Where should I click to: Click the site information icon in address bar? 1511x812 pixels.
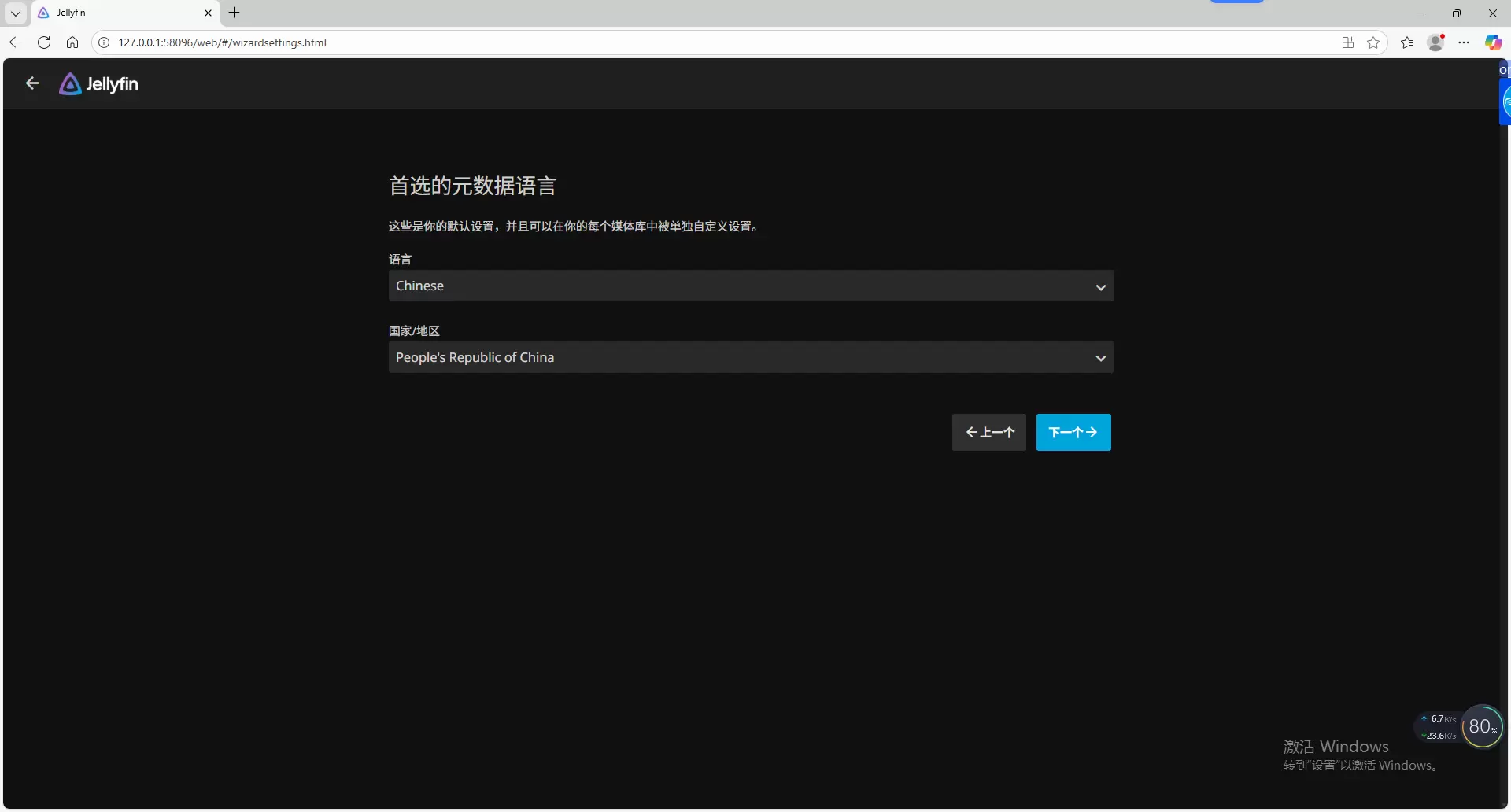click(x=104, y=42)
